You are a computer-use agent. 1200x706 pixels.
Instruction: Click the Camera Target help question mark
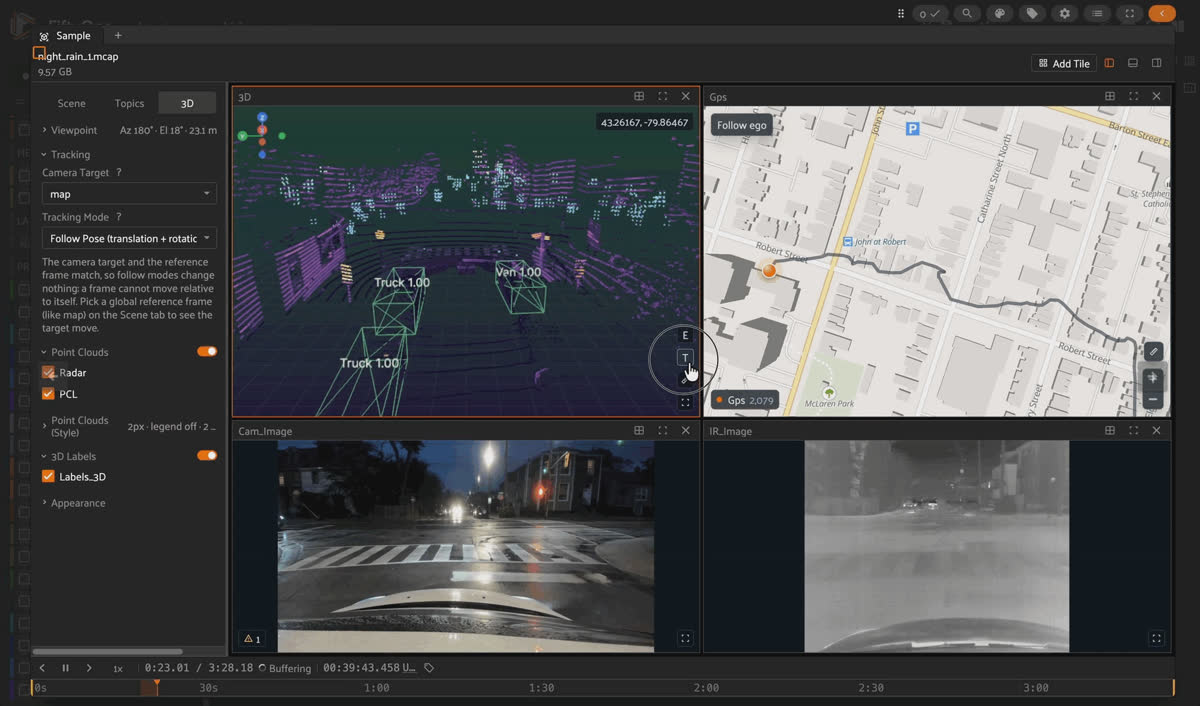tap(119, 172)
